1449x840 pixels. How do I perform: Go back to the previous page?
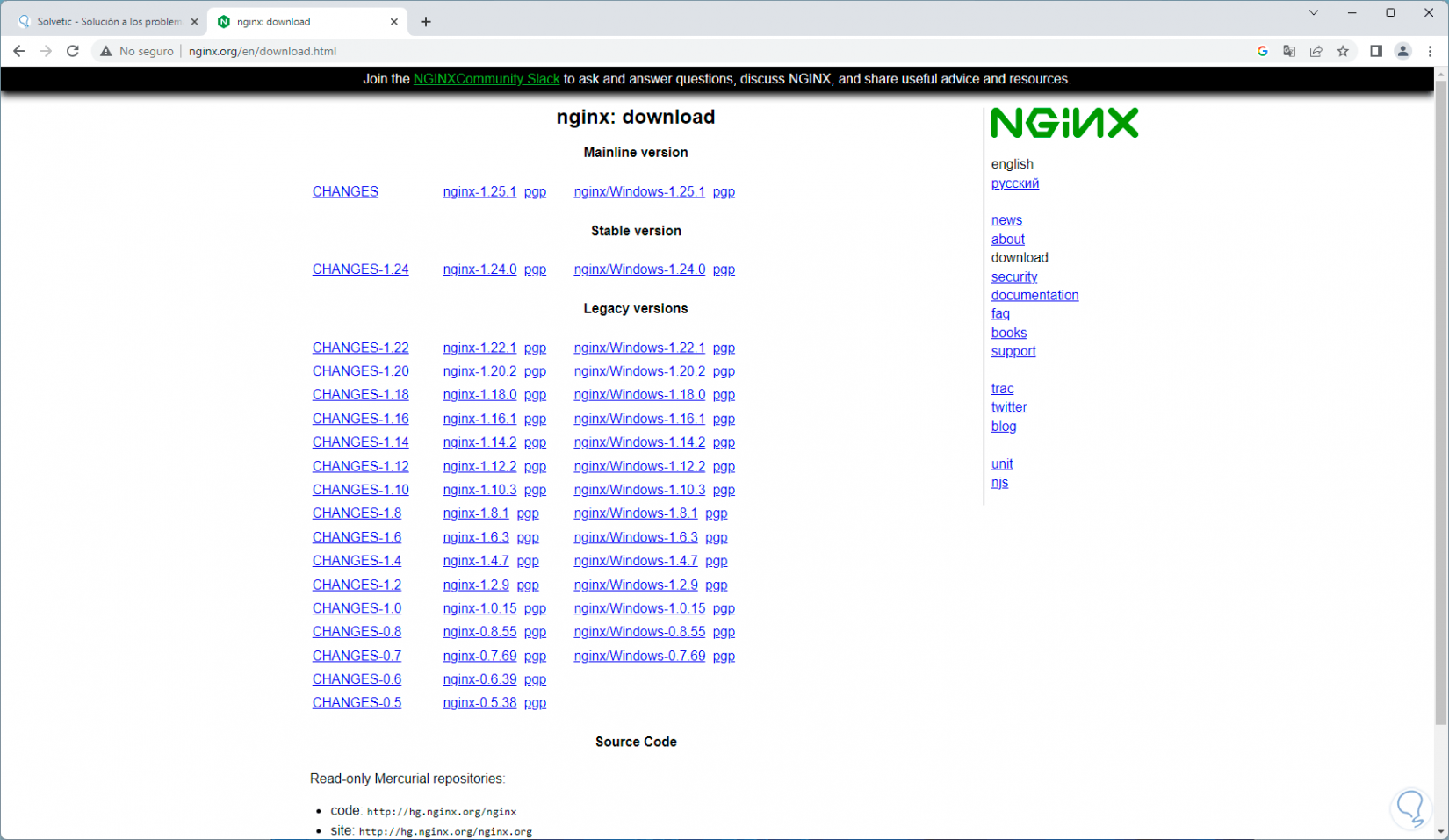click(19, 51)
